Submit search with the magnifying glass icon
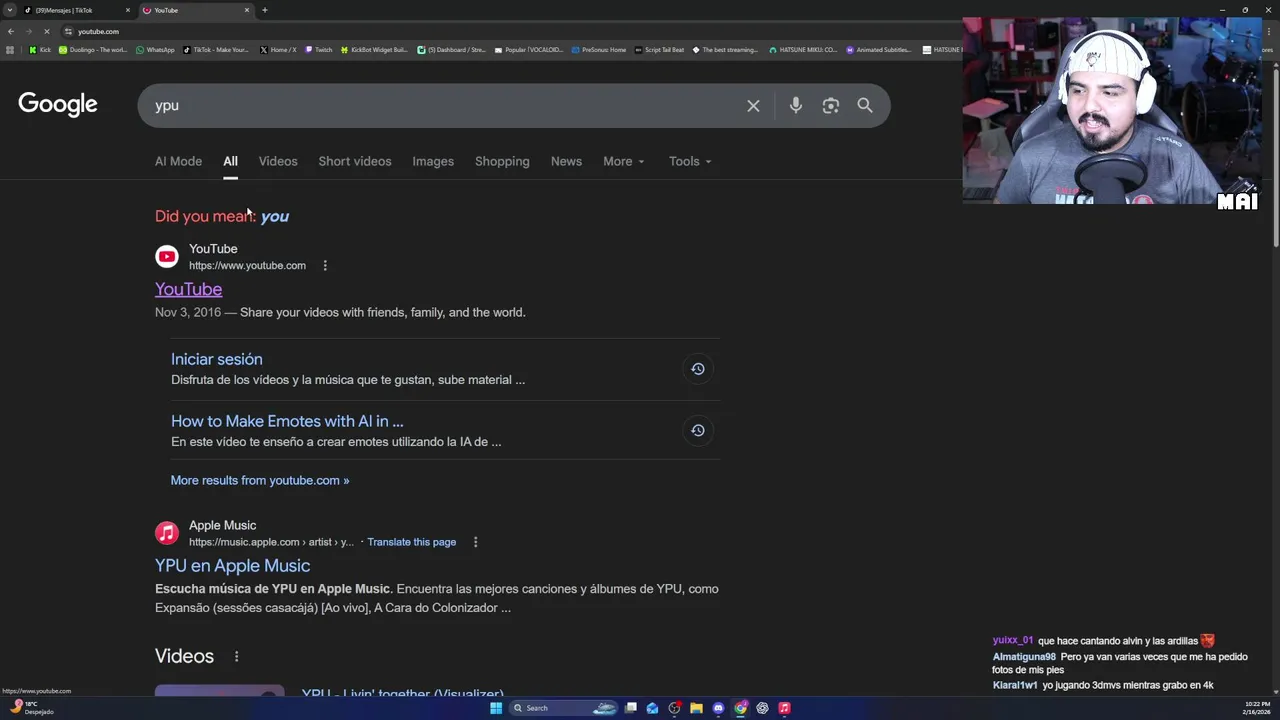The width and height of the screenshot is (1280, 720). point(865,106)
